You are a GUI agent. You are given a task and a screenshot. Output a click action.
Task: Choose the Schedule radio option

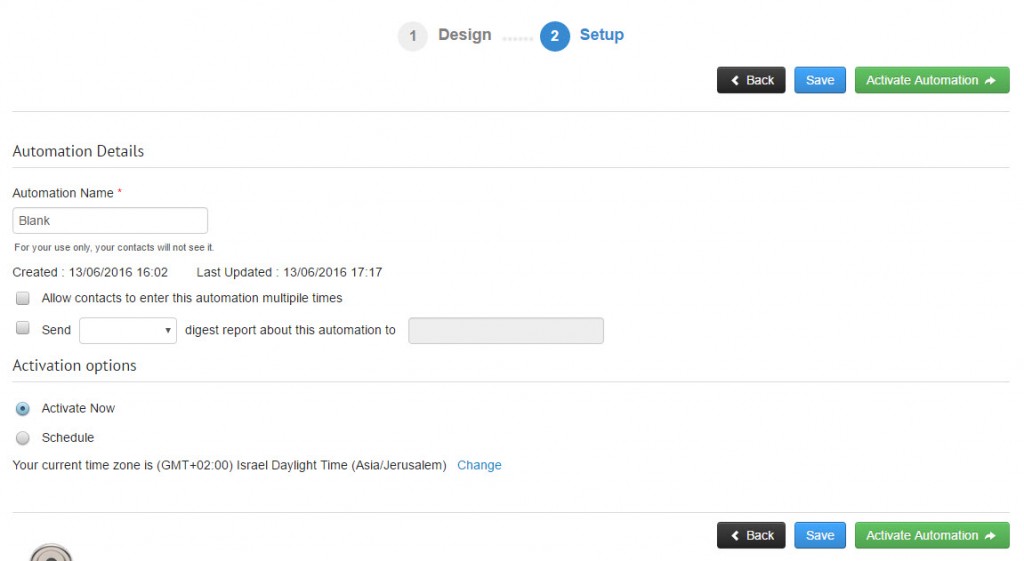(23, 438)
